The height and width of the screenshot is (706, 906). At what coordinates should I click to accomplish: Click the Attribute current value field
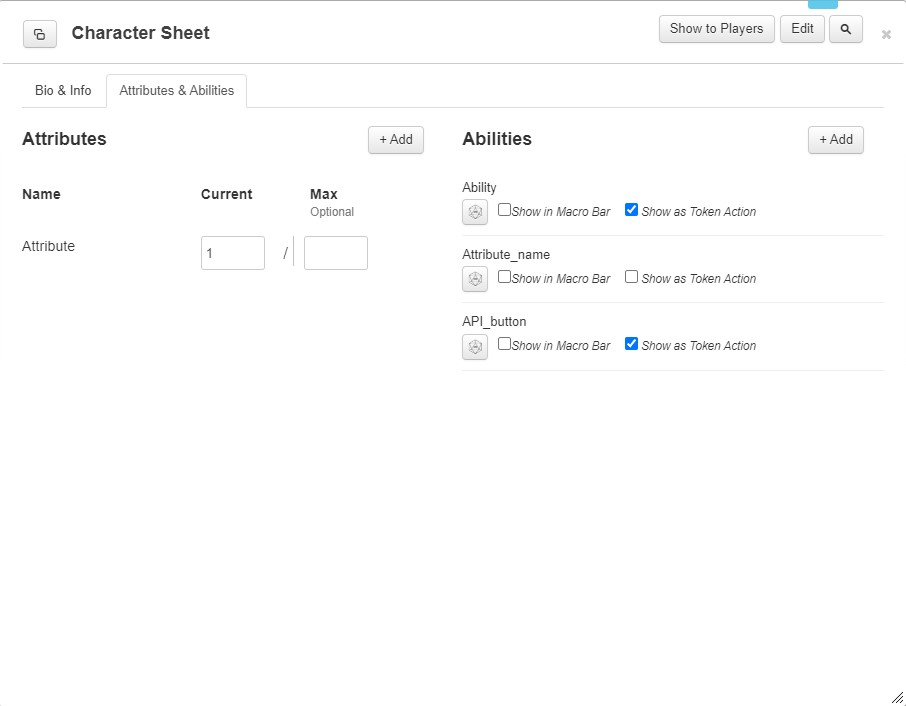click(233, 253)
